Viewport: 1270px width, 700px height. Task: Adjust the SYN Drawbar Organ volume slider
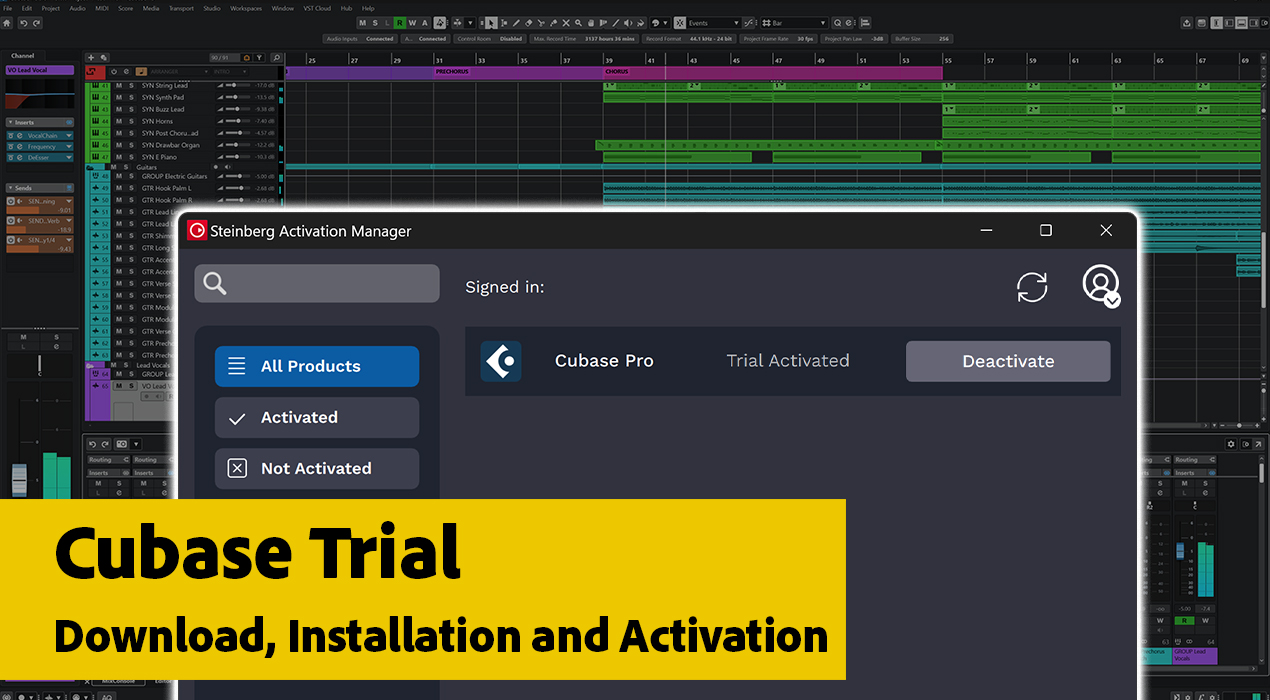238,145
